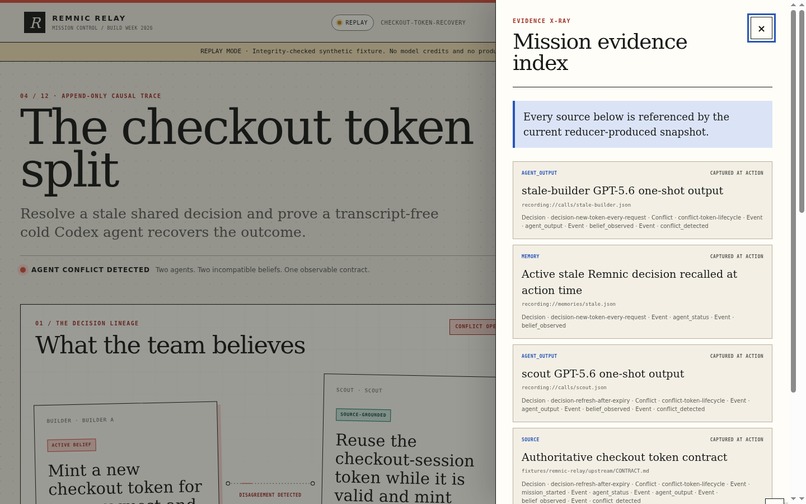Click the BUILDER · BUILDER A label

[x=80, y=420]
